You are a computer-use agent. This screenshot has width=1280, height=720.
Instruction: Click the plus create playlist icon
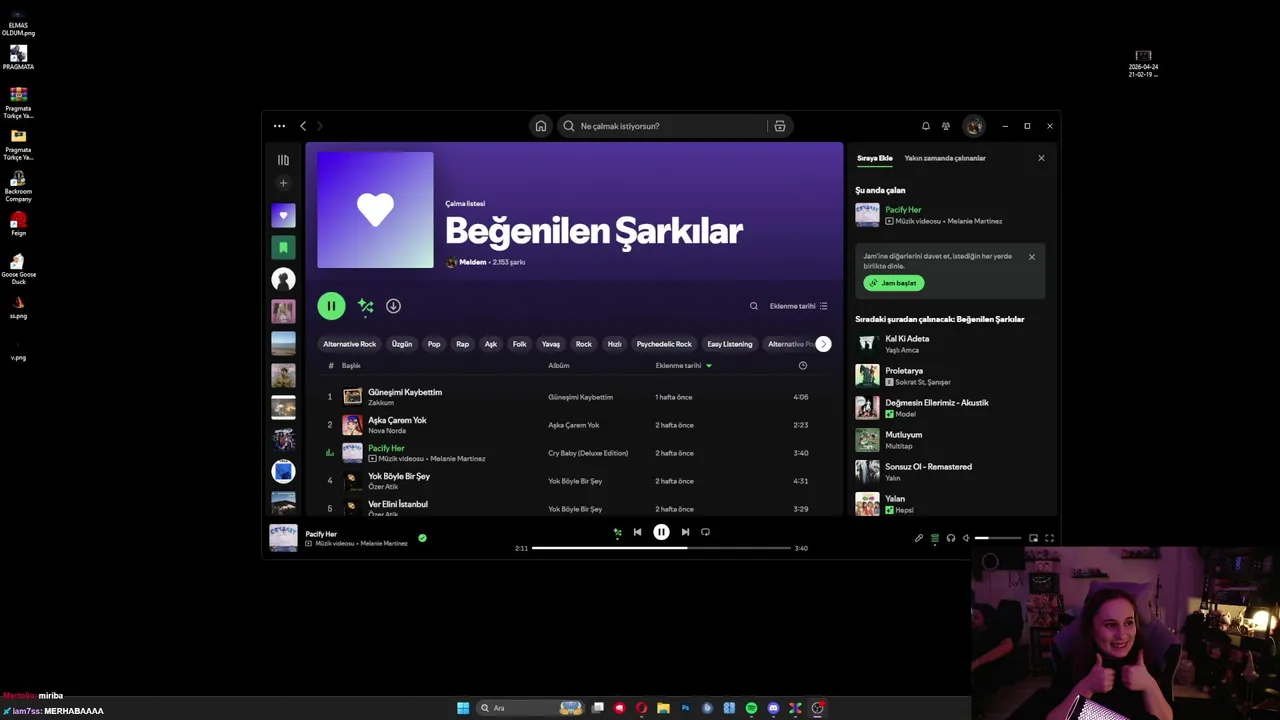coord(283,183)
